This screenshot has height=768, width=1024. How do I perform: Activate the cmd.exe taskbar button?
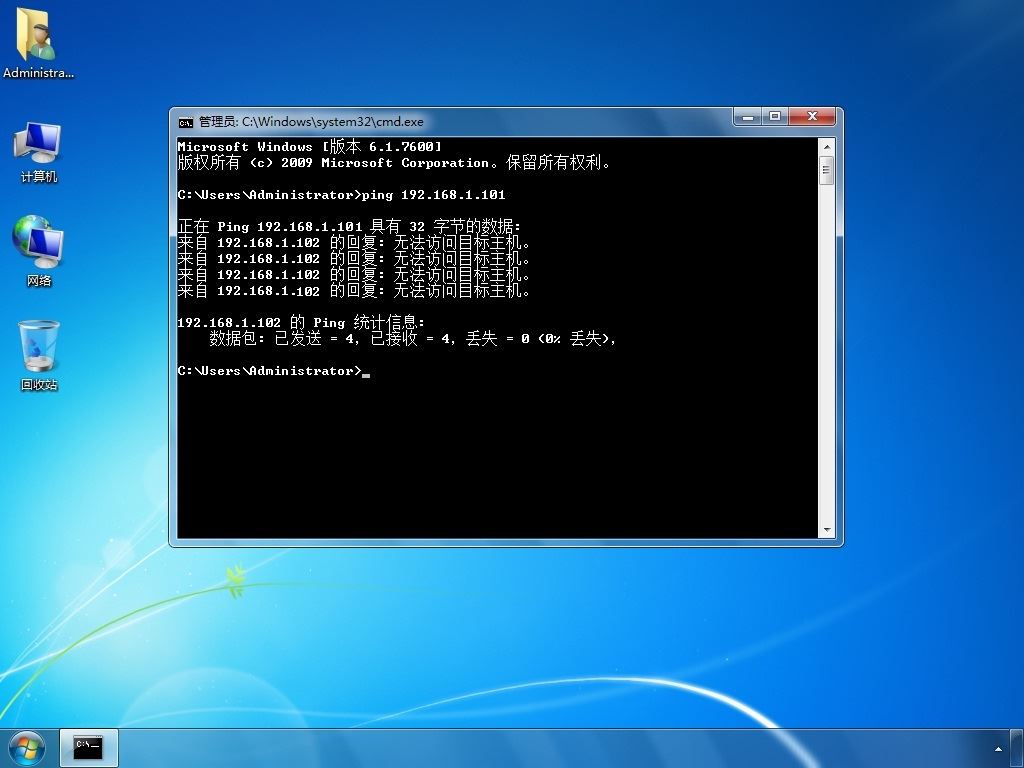[x=89, y=748]
